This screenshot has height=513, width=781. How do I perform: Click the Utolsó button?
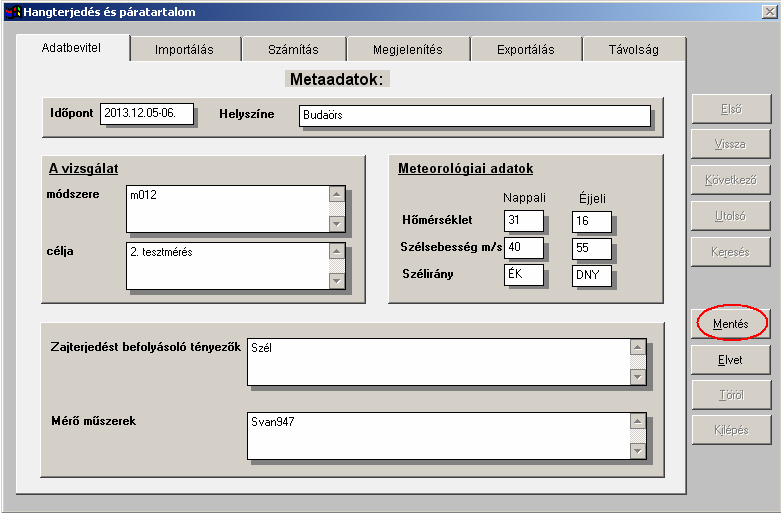pyautogui.click(x=730, y=216)
